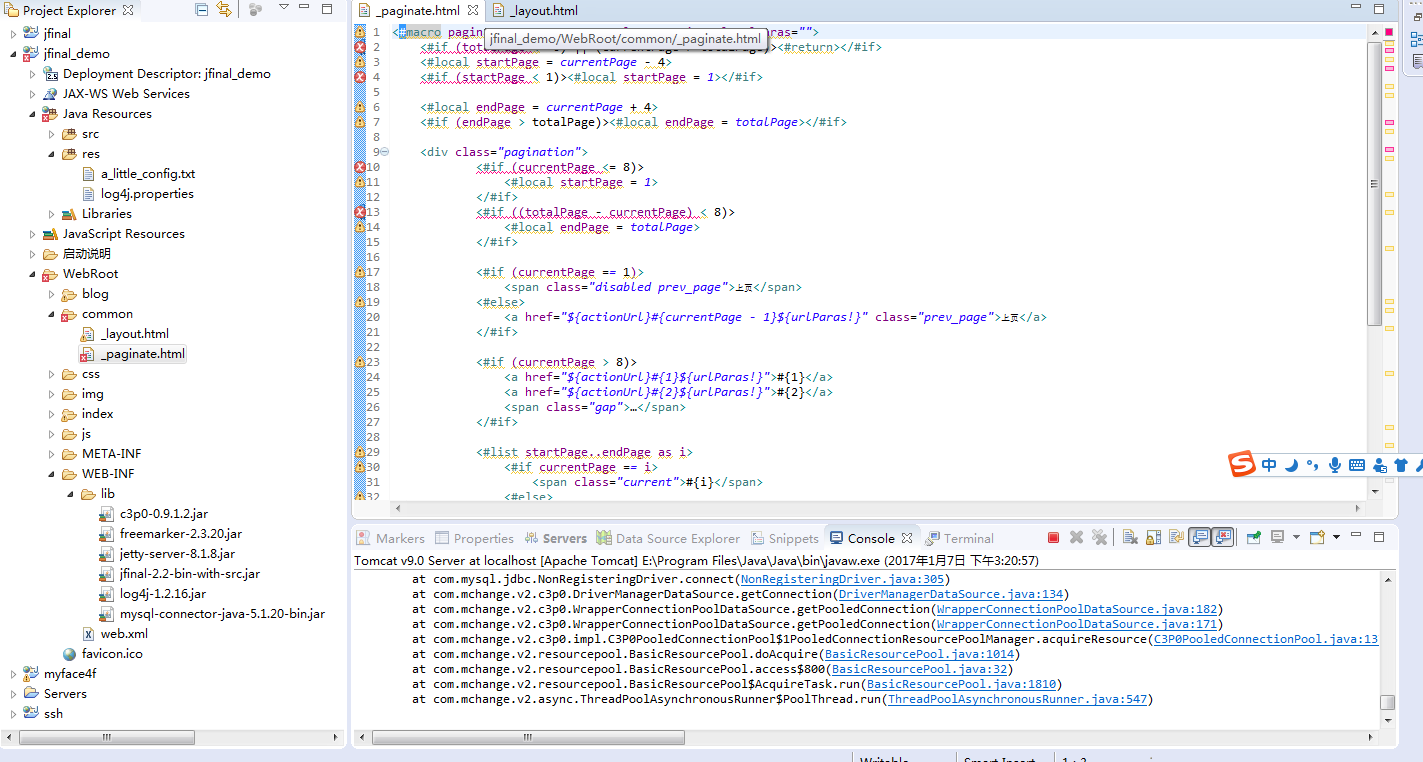
Task: Select the Deployment Descriptor: jfinal_demo node
Action: (166, 74)
